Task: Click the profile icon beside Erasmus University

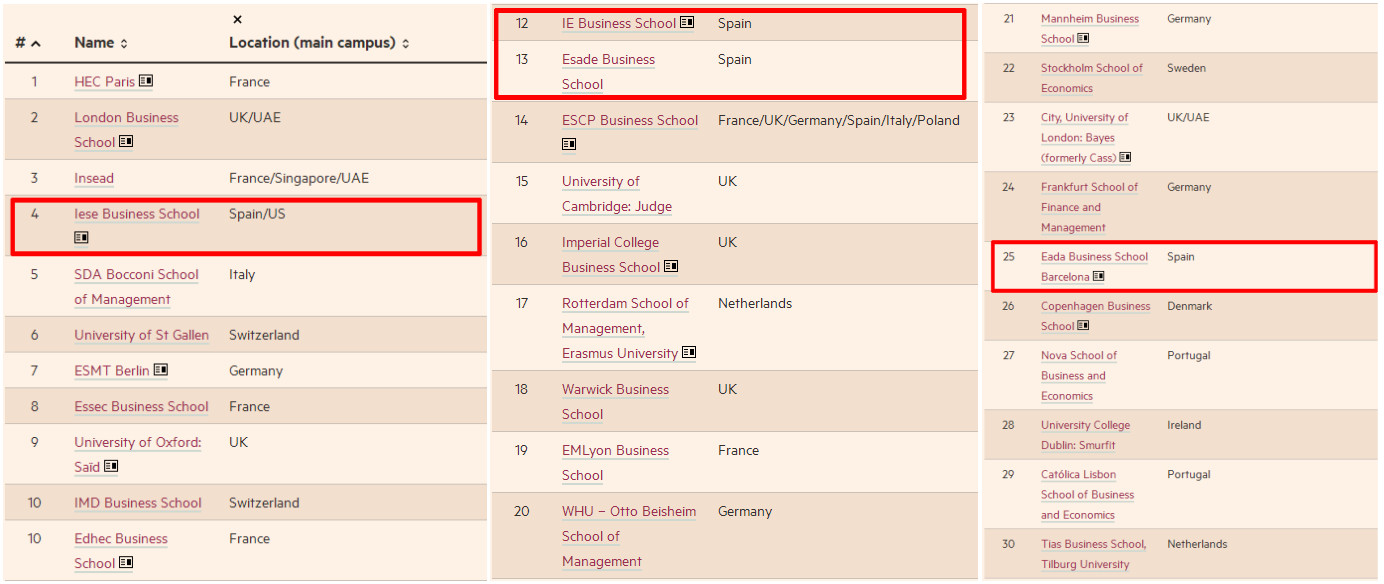Action: pyautogui.click(x=689, y=352)
